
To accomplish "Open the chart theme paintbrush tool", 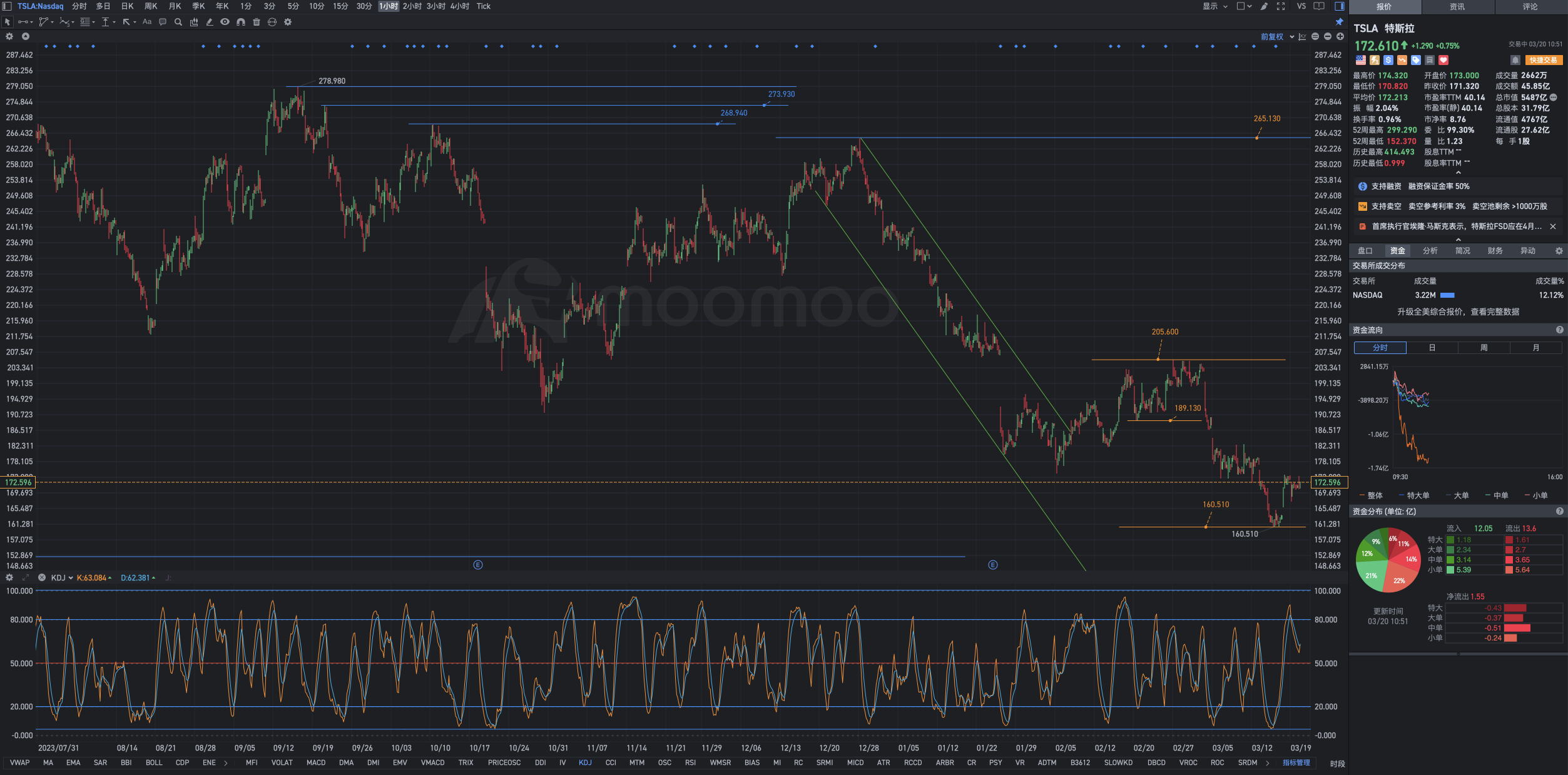I will coord(1264,6).
